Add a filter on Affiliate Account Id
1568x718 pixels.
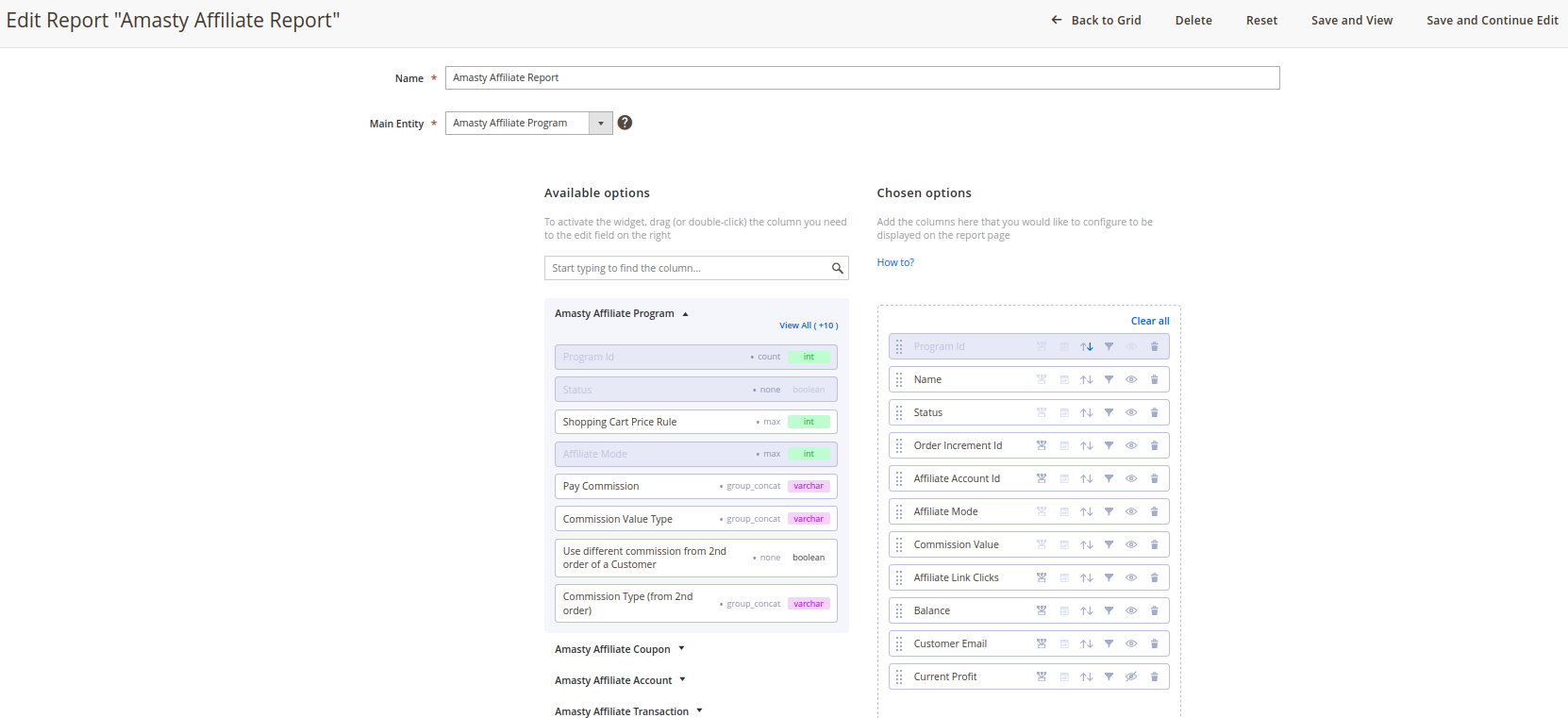tap(1109, 478)
